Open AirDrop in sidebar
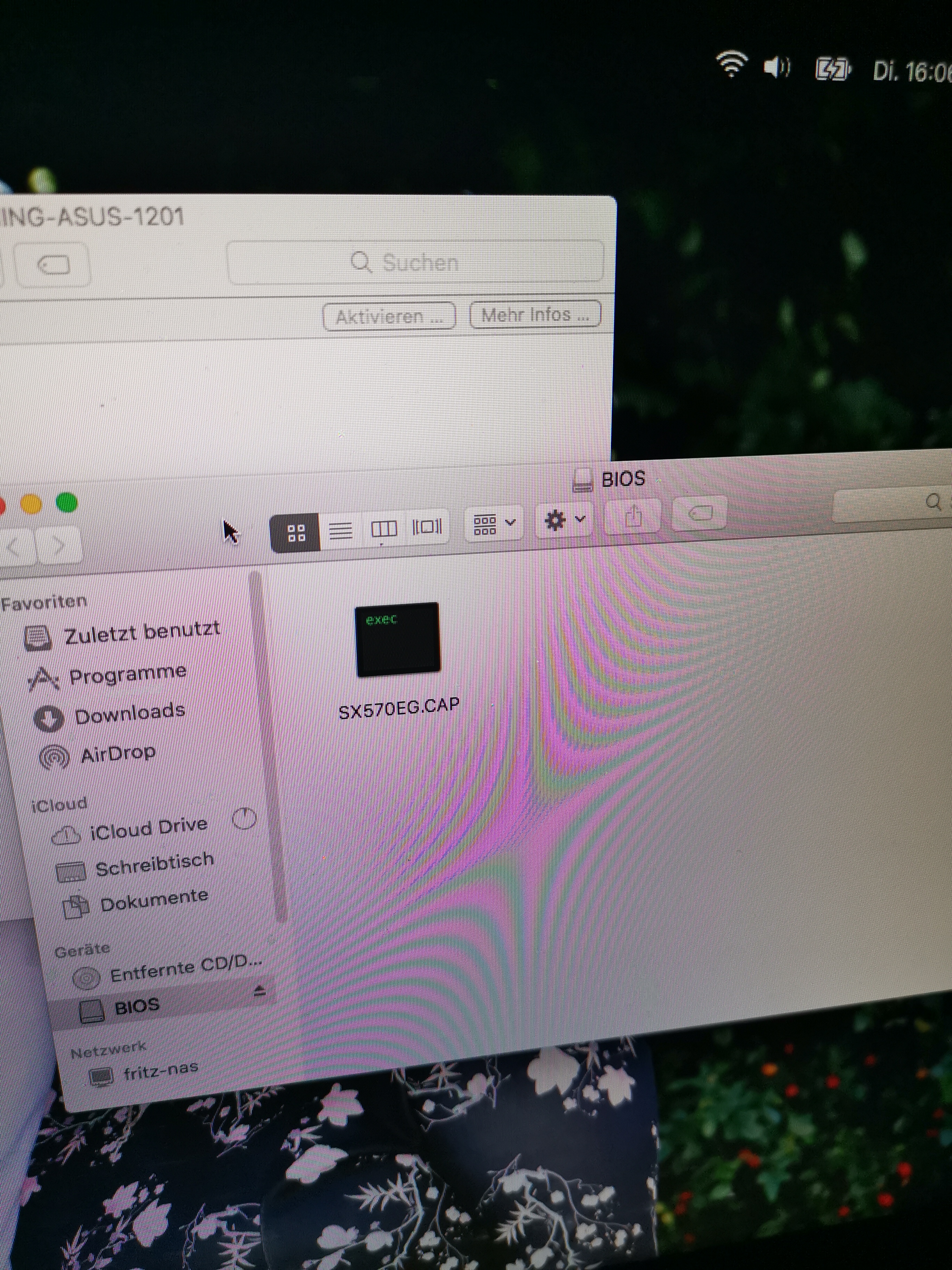The height and width of the screenshot is (1270, 952). [118, 754]
